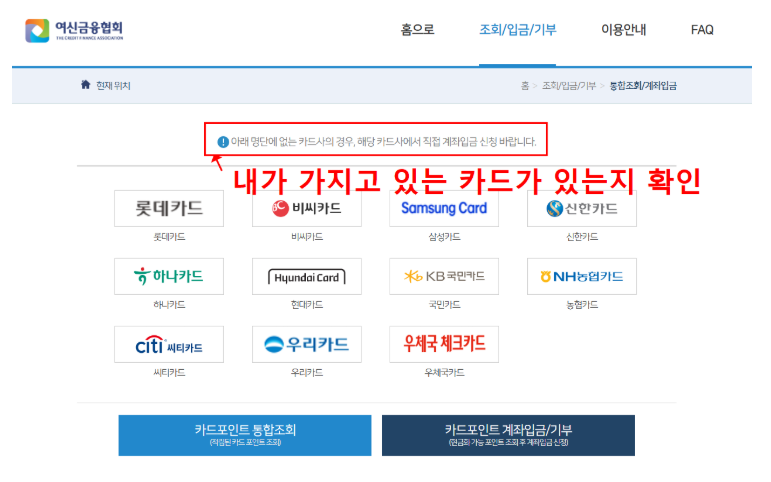Screen dimensions: 771x482
Task: Click the 현재 위치 label
Action: 113,86
